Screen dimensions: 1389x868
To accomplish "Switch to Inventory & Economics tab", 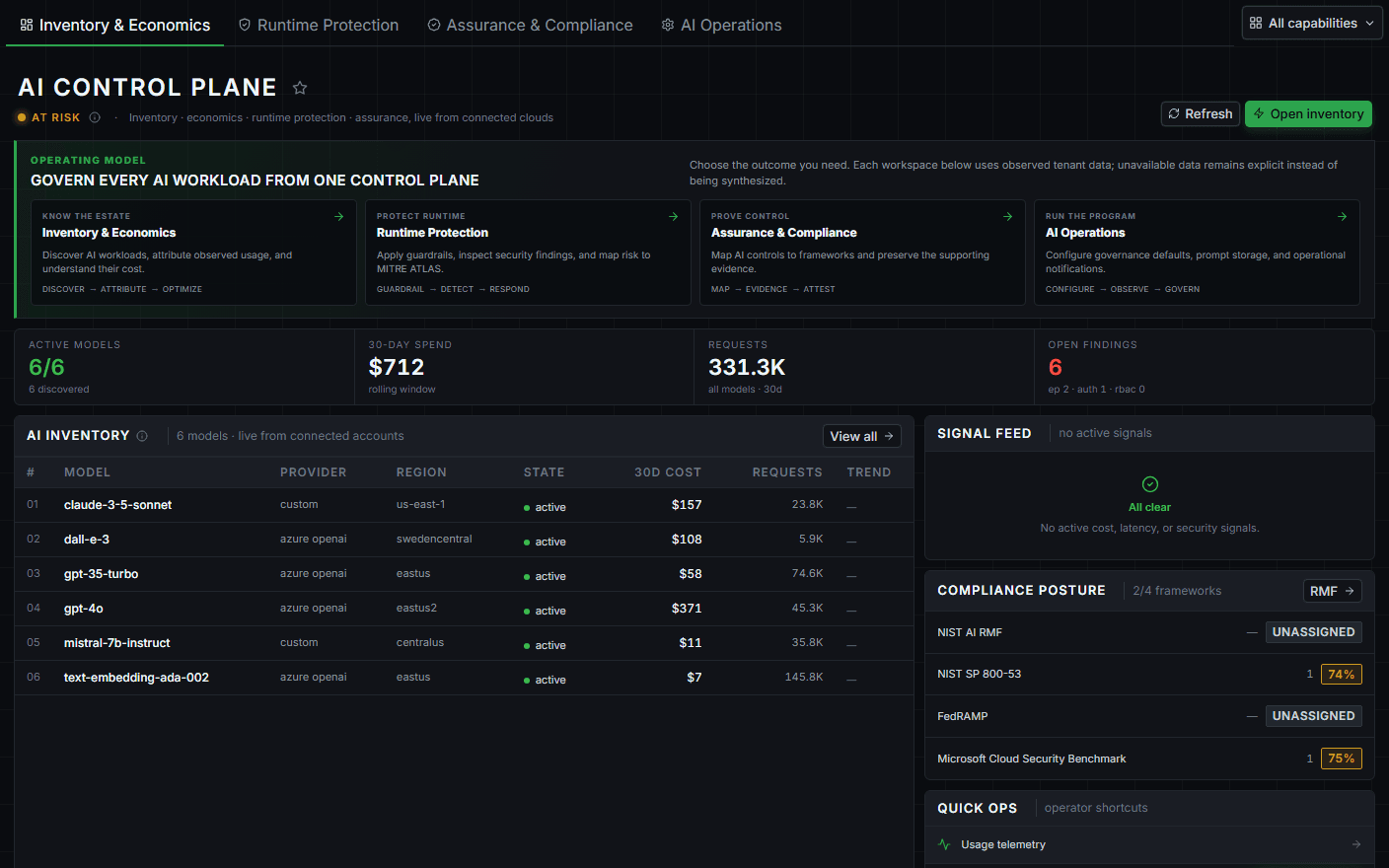I will click(114, 25).
